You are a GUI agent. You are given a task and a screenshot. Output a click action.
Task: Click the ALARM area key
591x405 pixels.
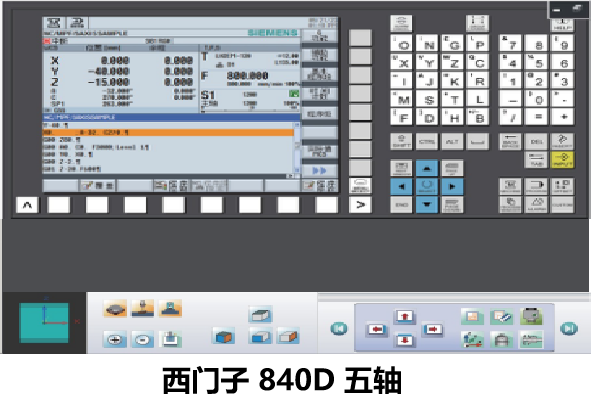(536, 205)
